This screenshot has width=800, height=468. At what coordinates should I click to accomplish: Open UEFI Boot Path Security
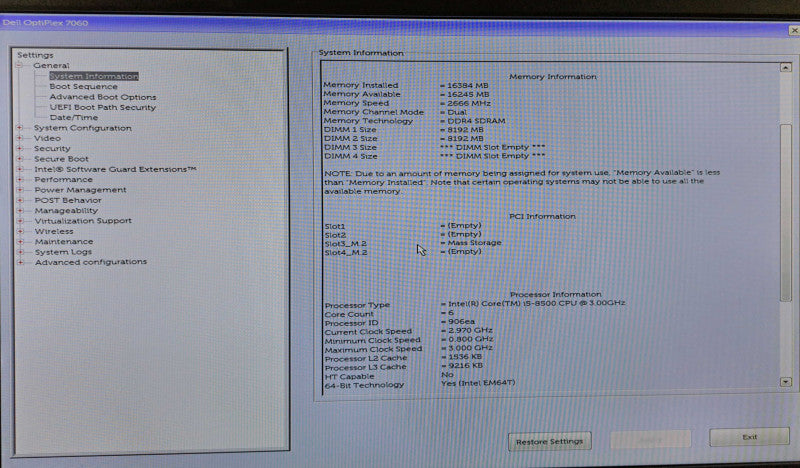[x=103, y=107]
